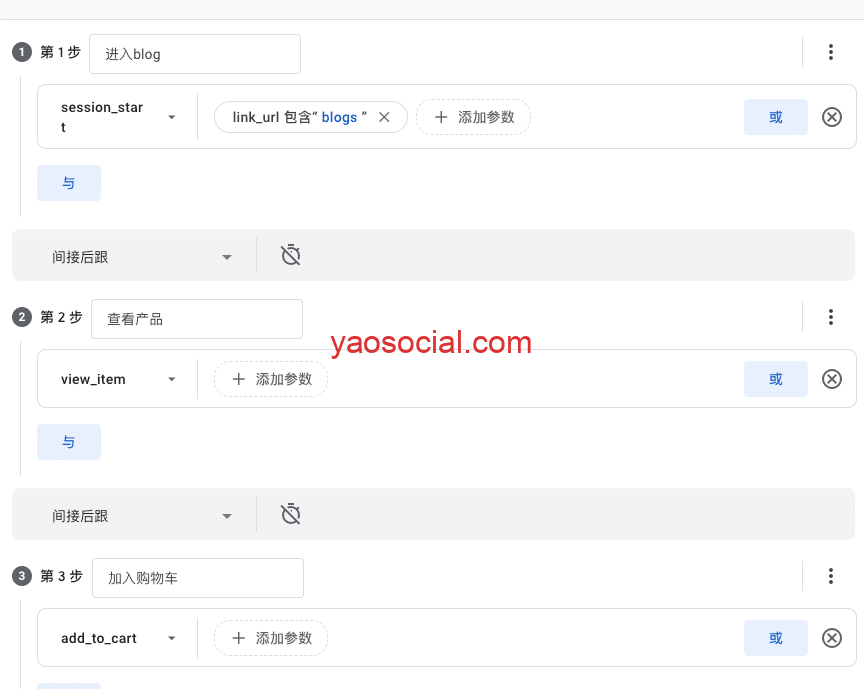Open the more options menu for step 3
864x689 pixels.
[830, 577]
